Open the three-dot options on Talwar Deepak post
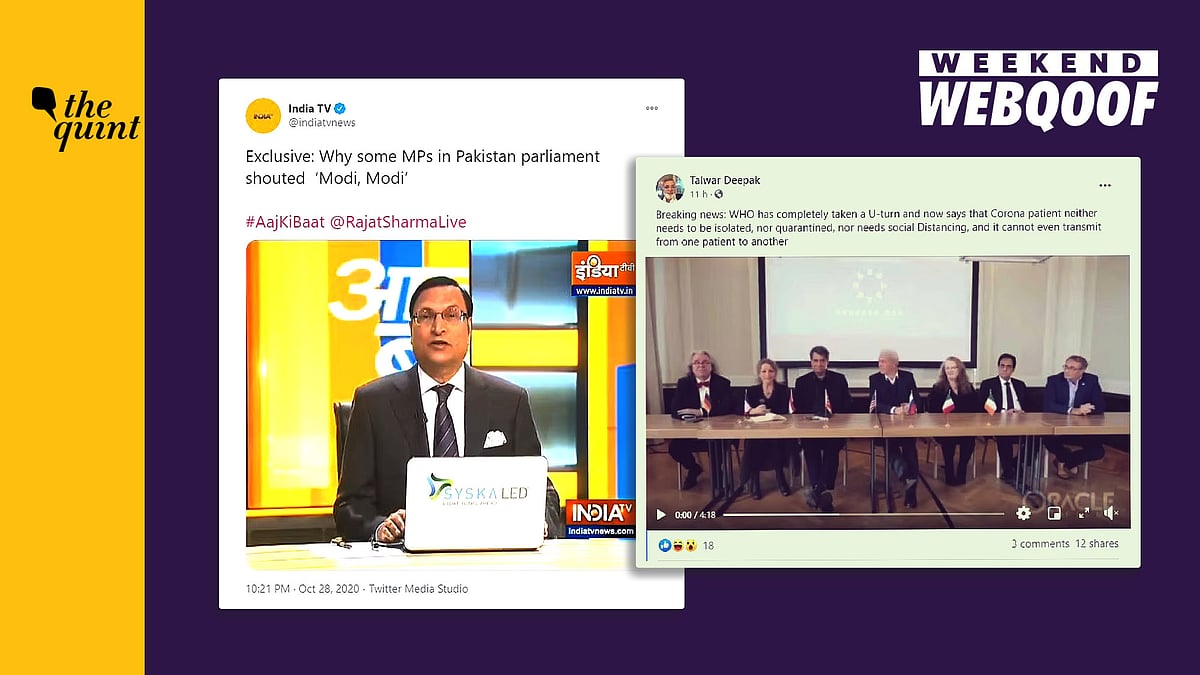This screenshot has height=675, width=1200. click(x=1105, y=185)
